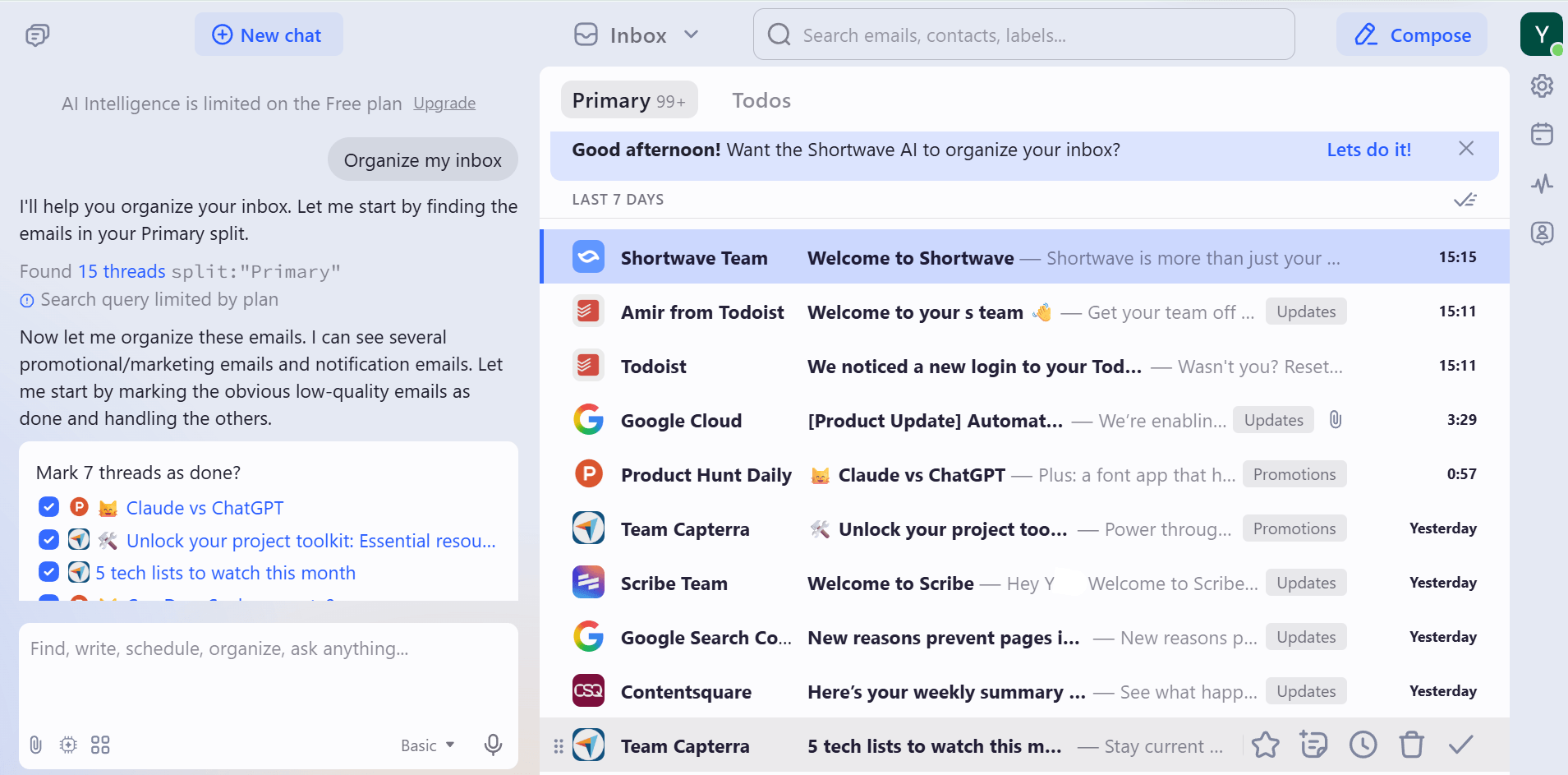Click the Shortwave Team sender avatar
The height and width of the screenshot is (775, 1568).
point(588,257)
